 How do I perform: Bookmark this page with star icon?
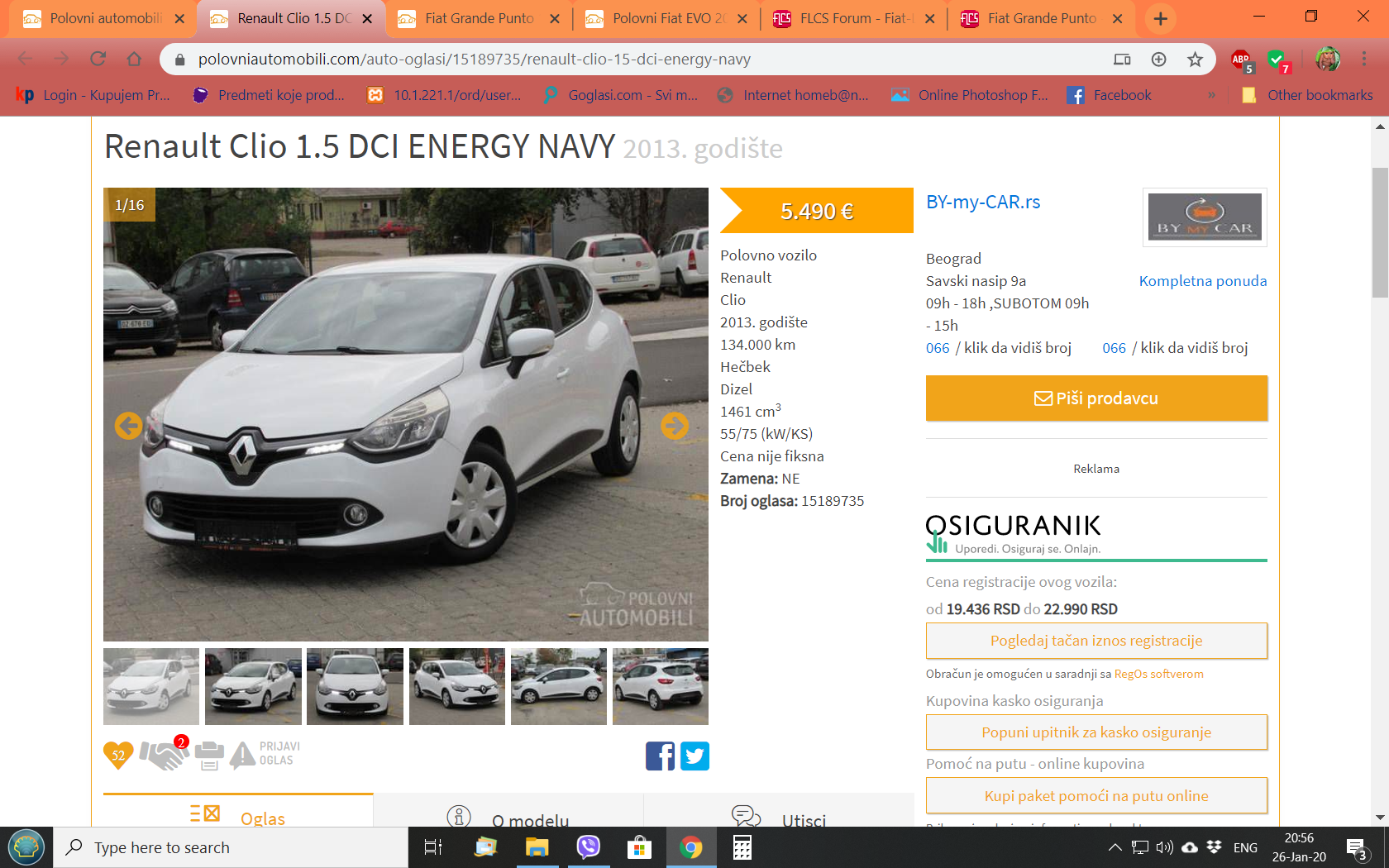1195,59
